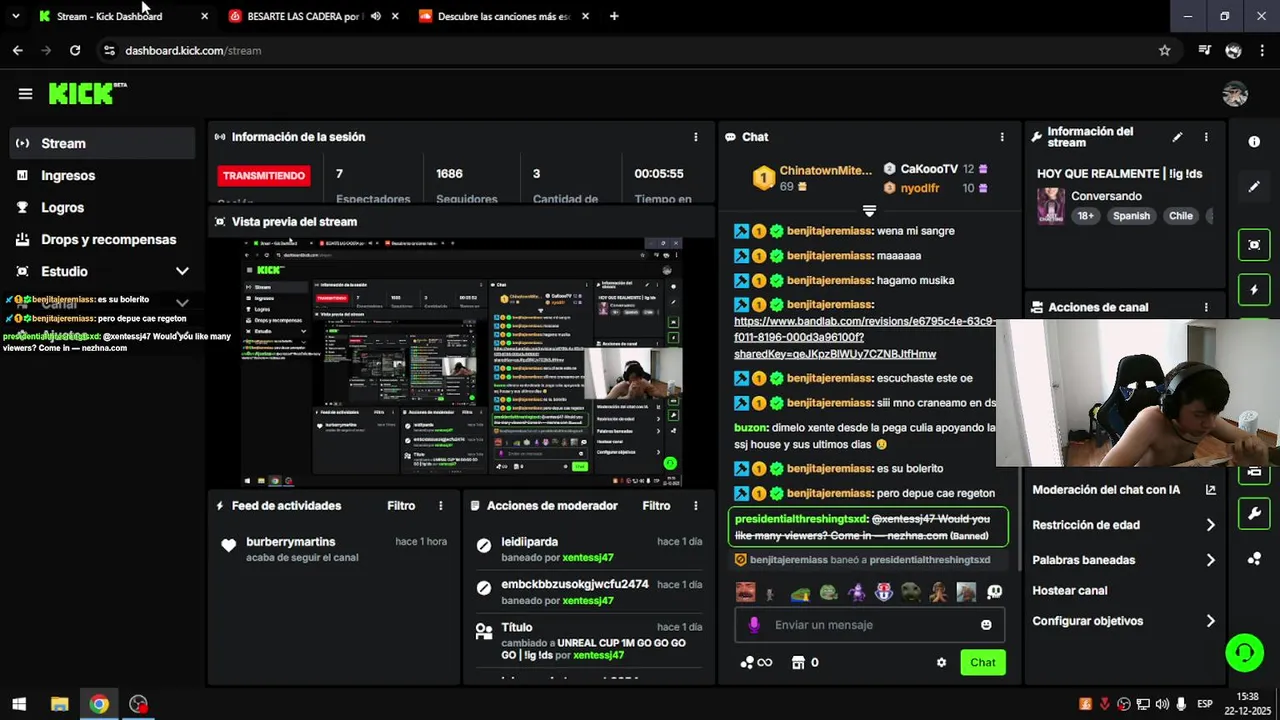
Task: Click the pencil icon in the right rail
Action: (x=1254, y=186)
